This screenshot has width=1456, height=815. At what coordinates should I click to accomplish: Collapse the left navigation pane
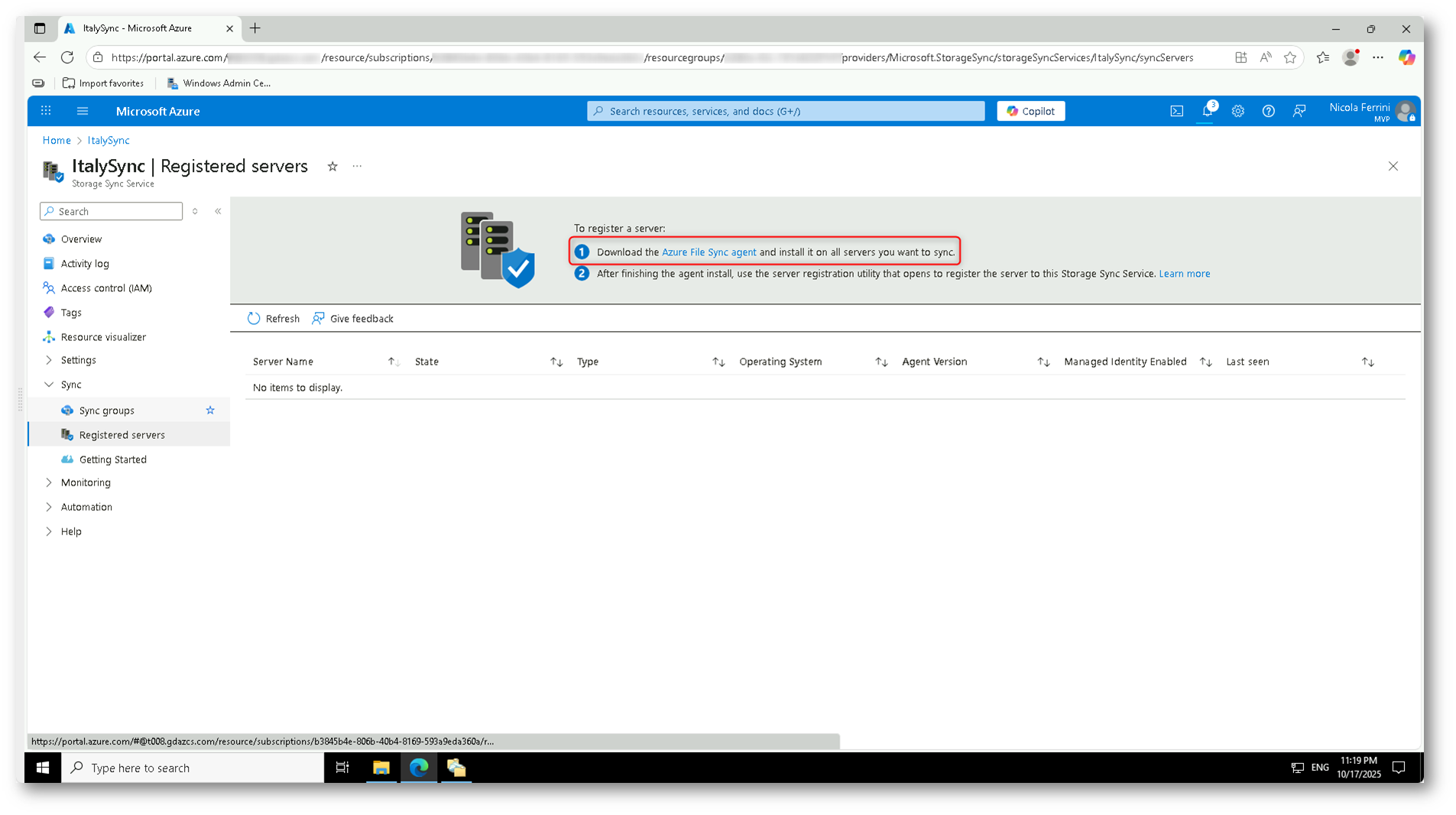click(218, 212)
